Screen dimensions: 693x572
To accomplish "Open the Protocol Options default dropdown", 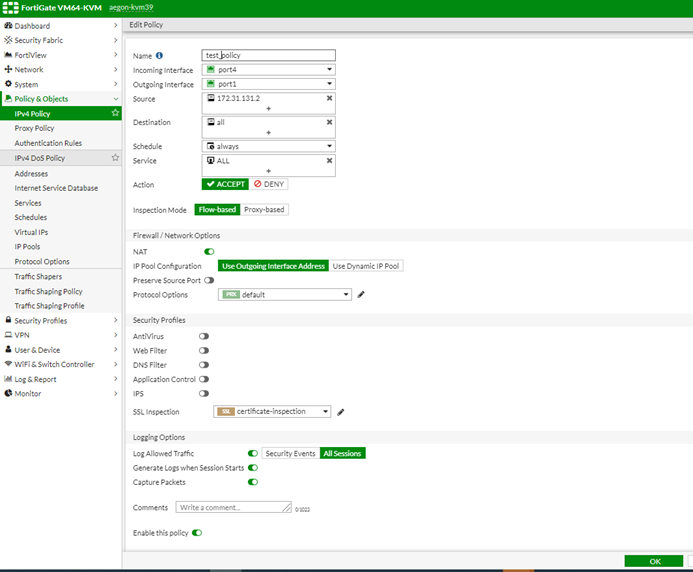I will click(x=285, y=294).
